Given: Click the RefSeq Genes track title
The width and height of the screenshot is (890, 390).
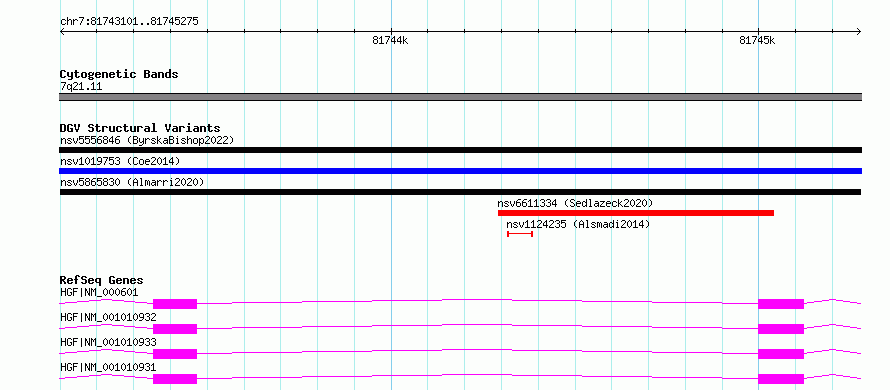Looking at the screenshot, I should [x=102, y=280].
